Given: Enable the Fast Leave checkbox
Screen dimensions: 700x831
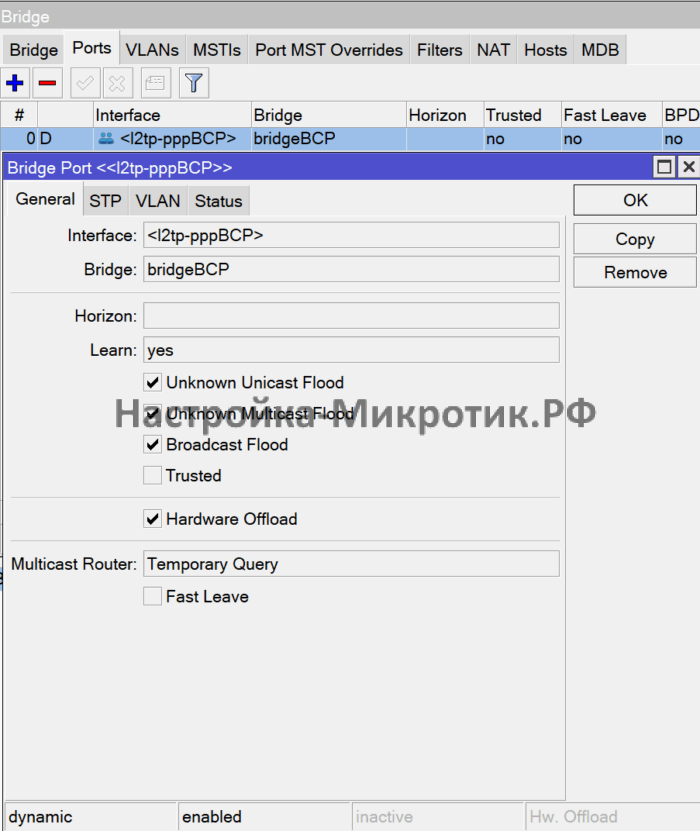Looking at the screenshot, I should 153,596.
